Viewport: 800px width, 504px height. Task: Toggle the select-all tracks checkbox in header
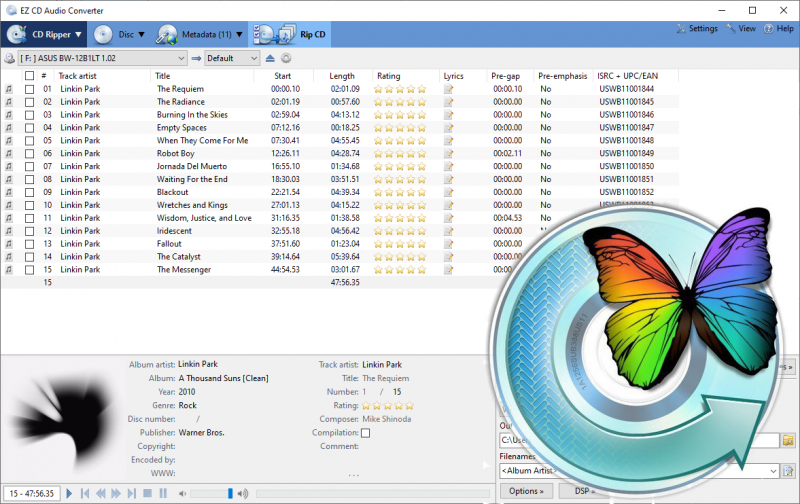coord(30,76)
